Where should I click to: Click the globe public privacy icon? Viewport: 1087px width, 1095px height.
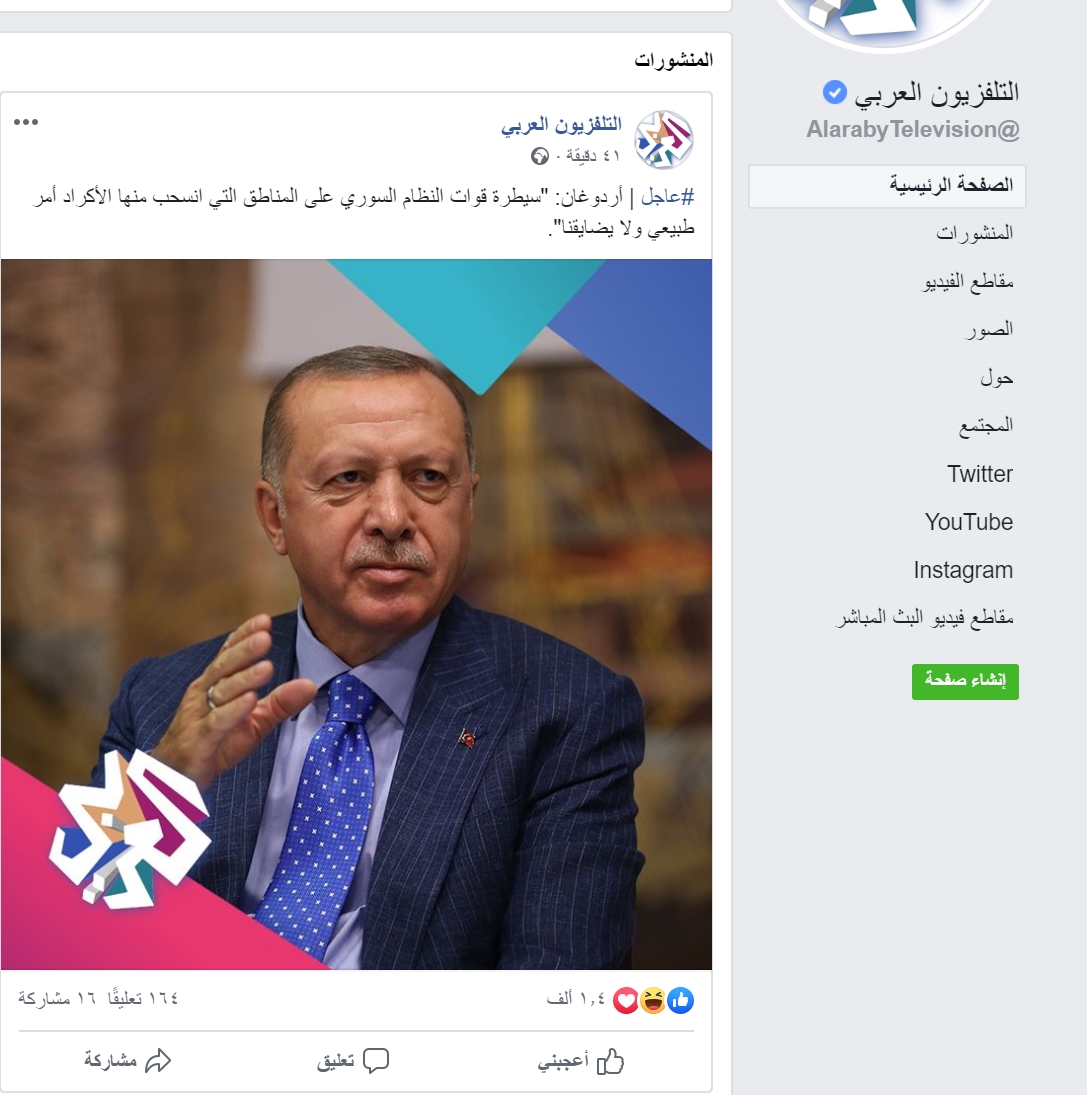point(539,156)
